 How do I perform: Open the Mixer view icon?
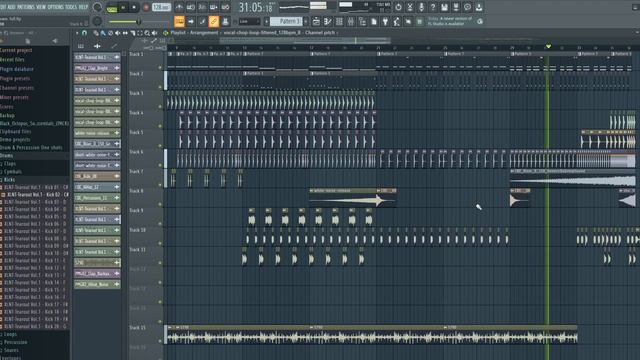[351, 21]
